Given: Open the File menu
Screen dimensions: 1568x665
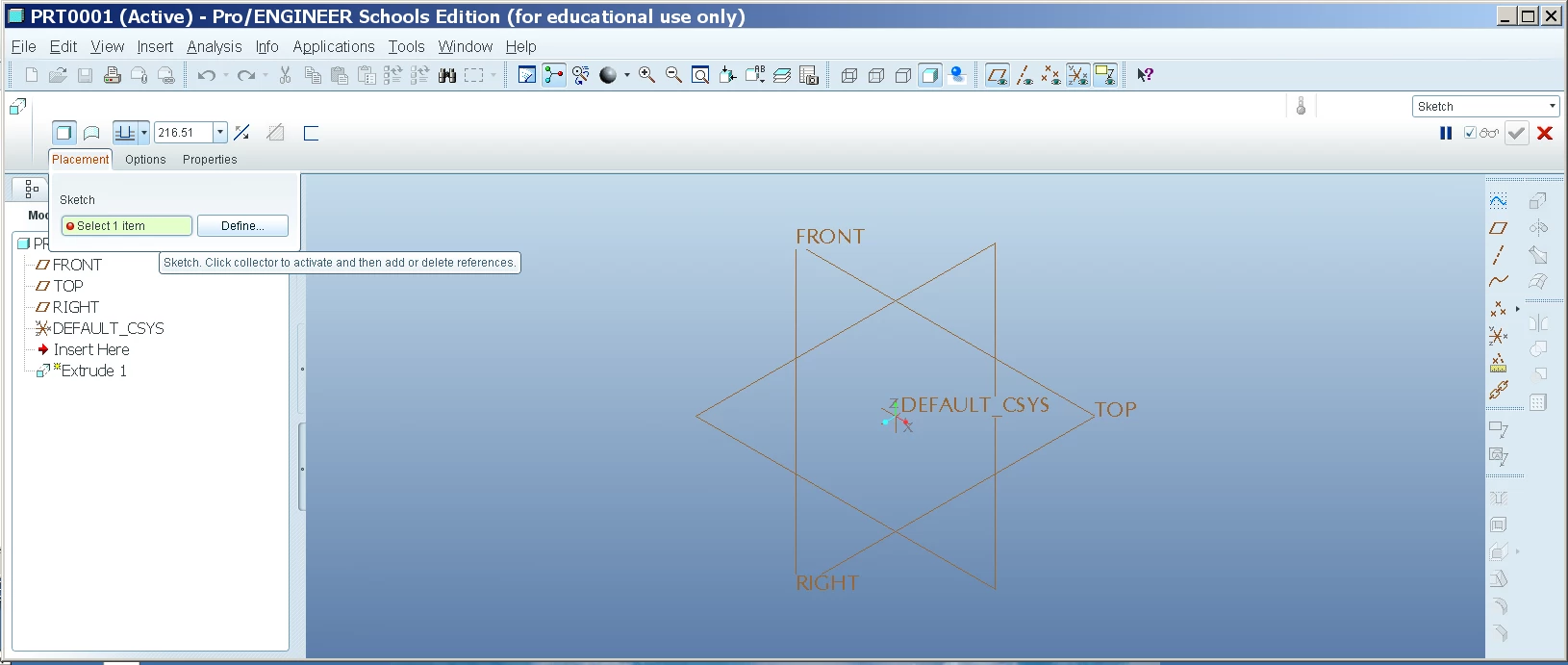Looking at the screenshot, I should point(24,46).
